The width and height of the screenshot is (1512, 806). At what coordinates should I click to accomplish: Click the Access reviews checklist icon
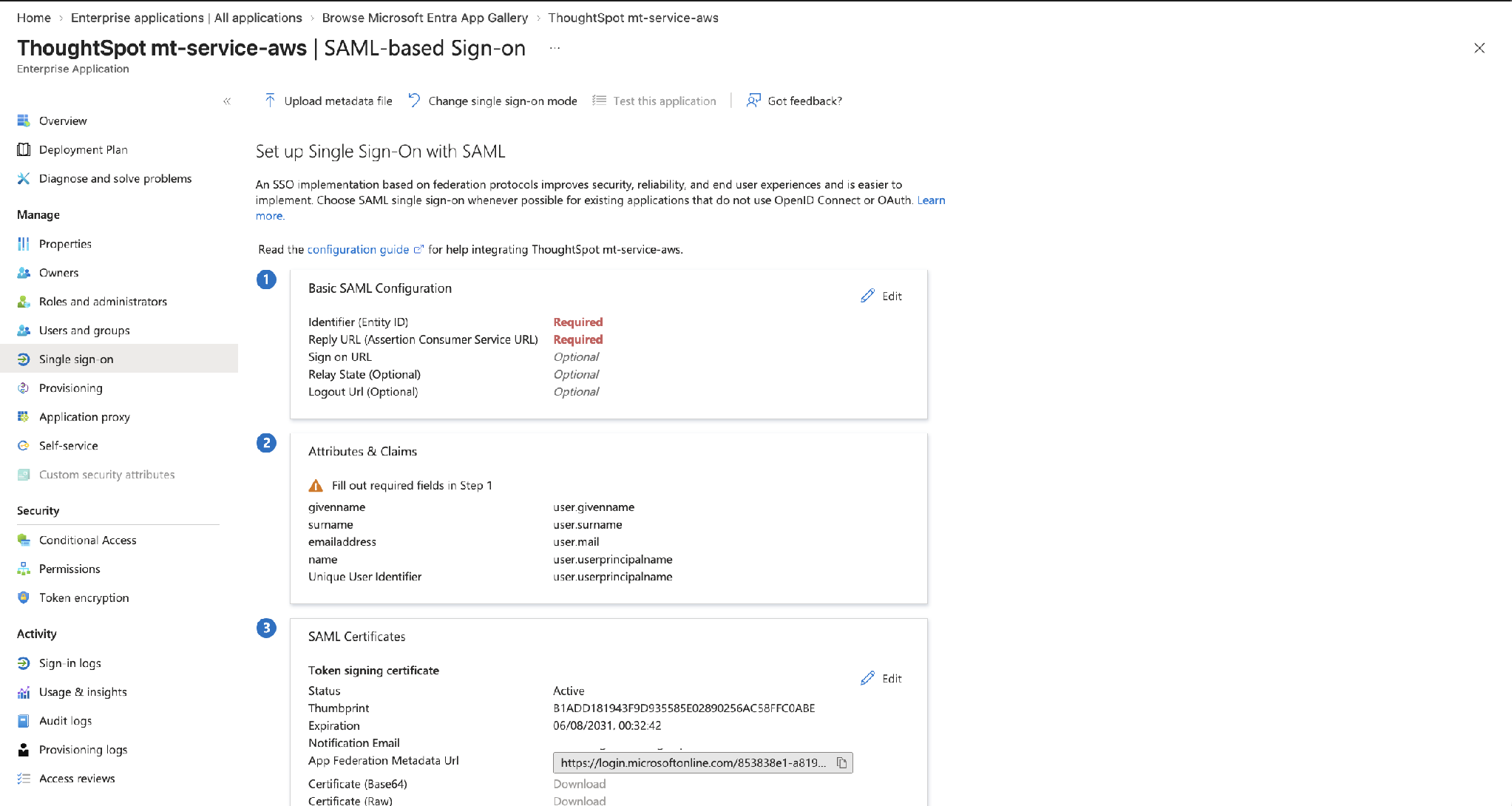pyautogui.click(x=24, y=778)
